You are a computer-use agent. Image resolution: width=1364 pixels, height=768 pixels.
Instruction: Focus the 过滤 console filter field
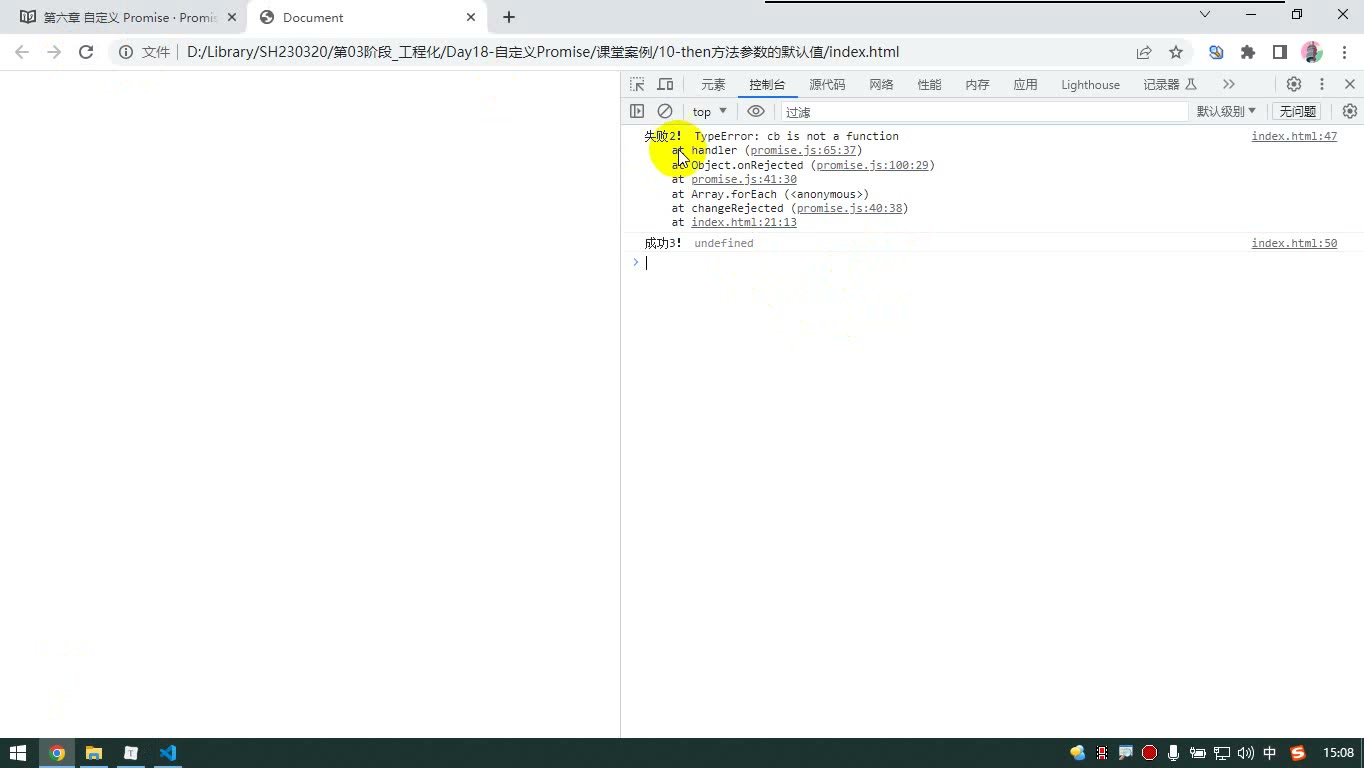[x=985, y=112]
